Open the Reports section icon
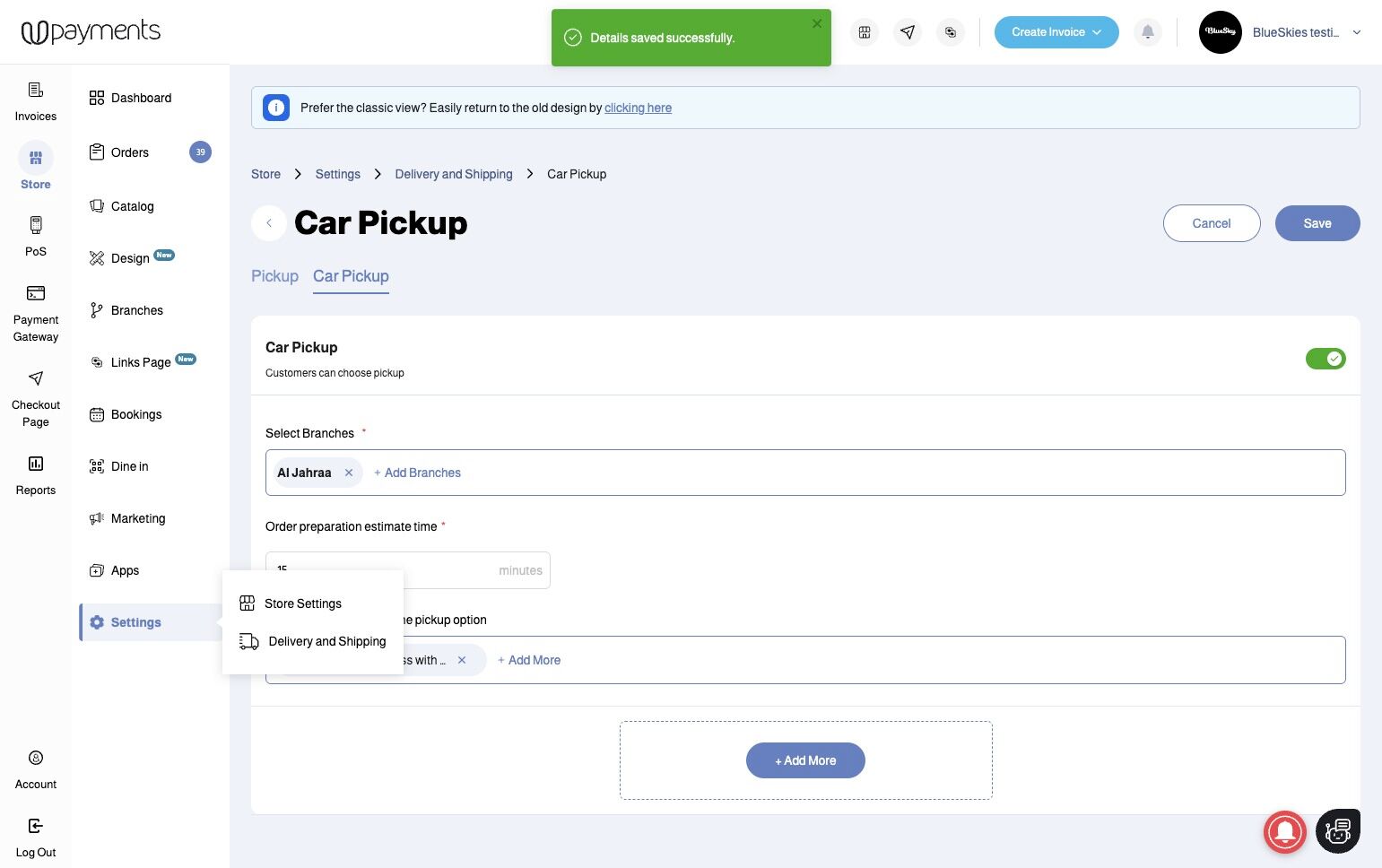 tap(36, 464)
